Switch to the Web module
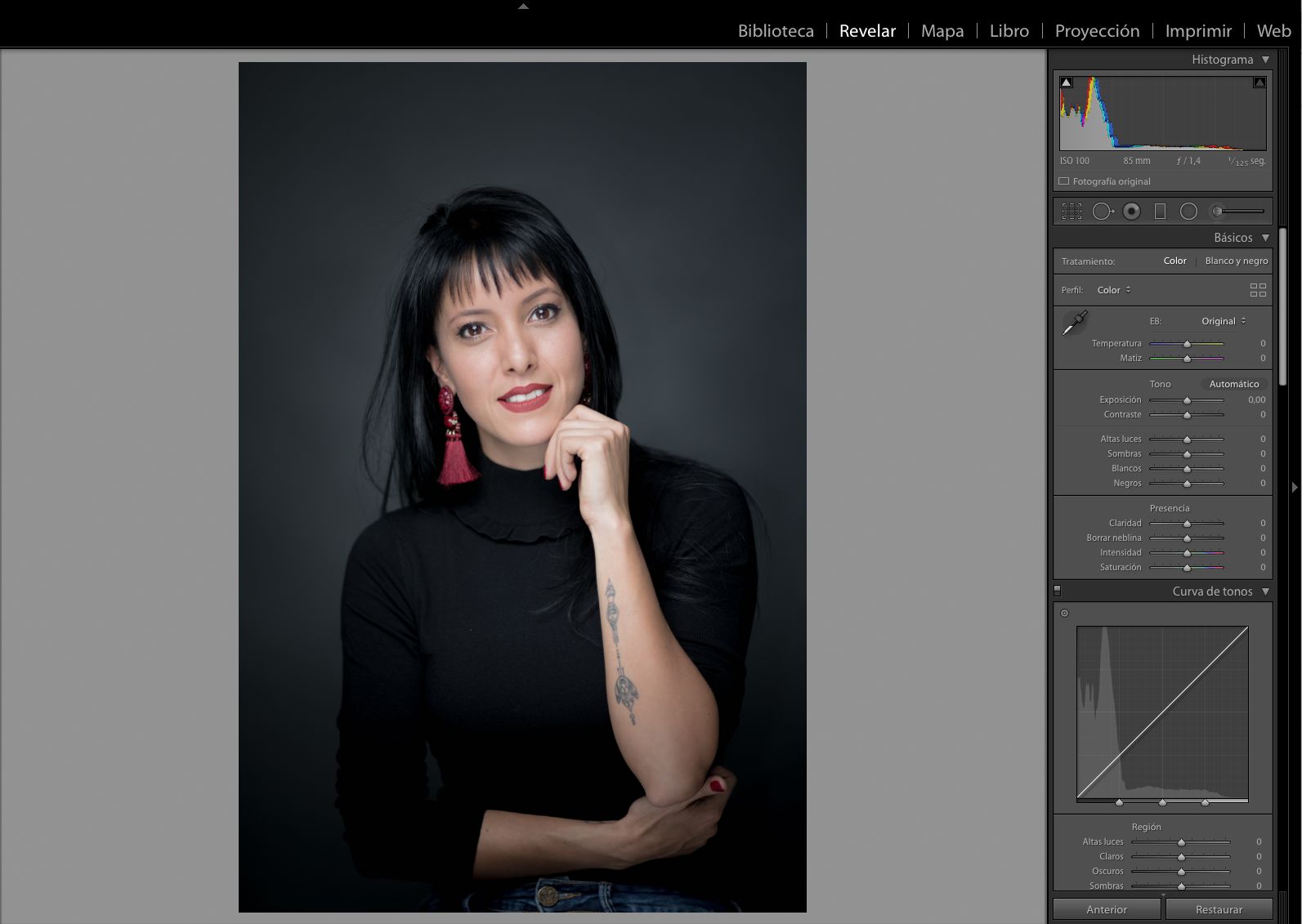1302x924 pixels. [1273, 31]
